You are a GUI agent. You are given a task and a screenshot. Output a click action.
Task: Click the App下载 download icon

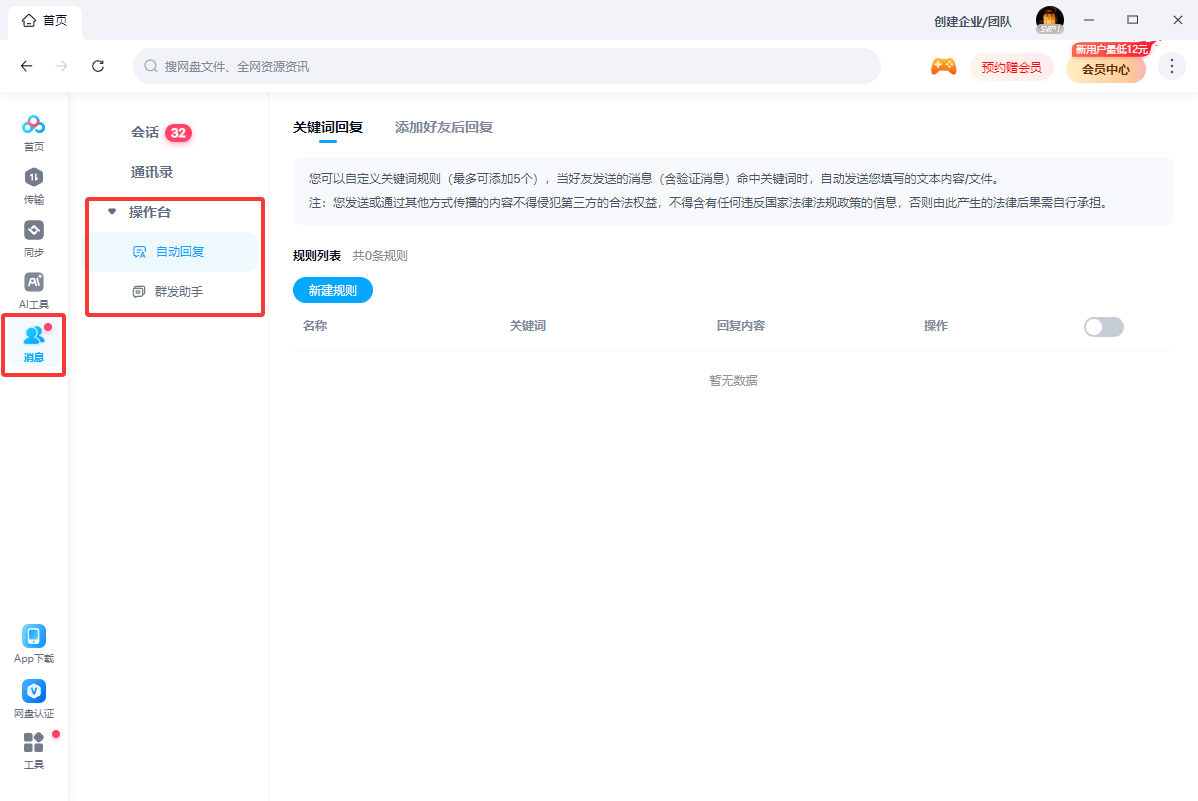[33, 637]
